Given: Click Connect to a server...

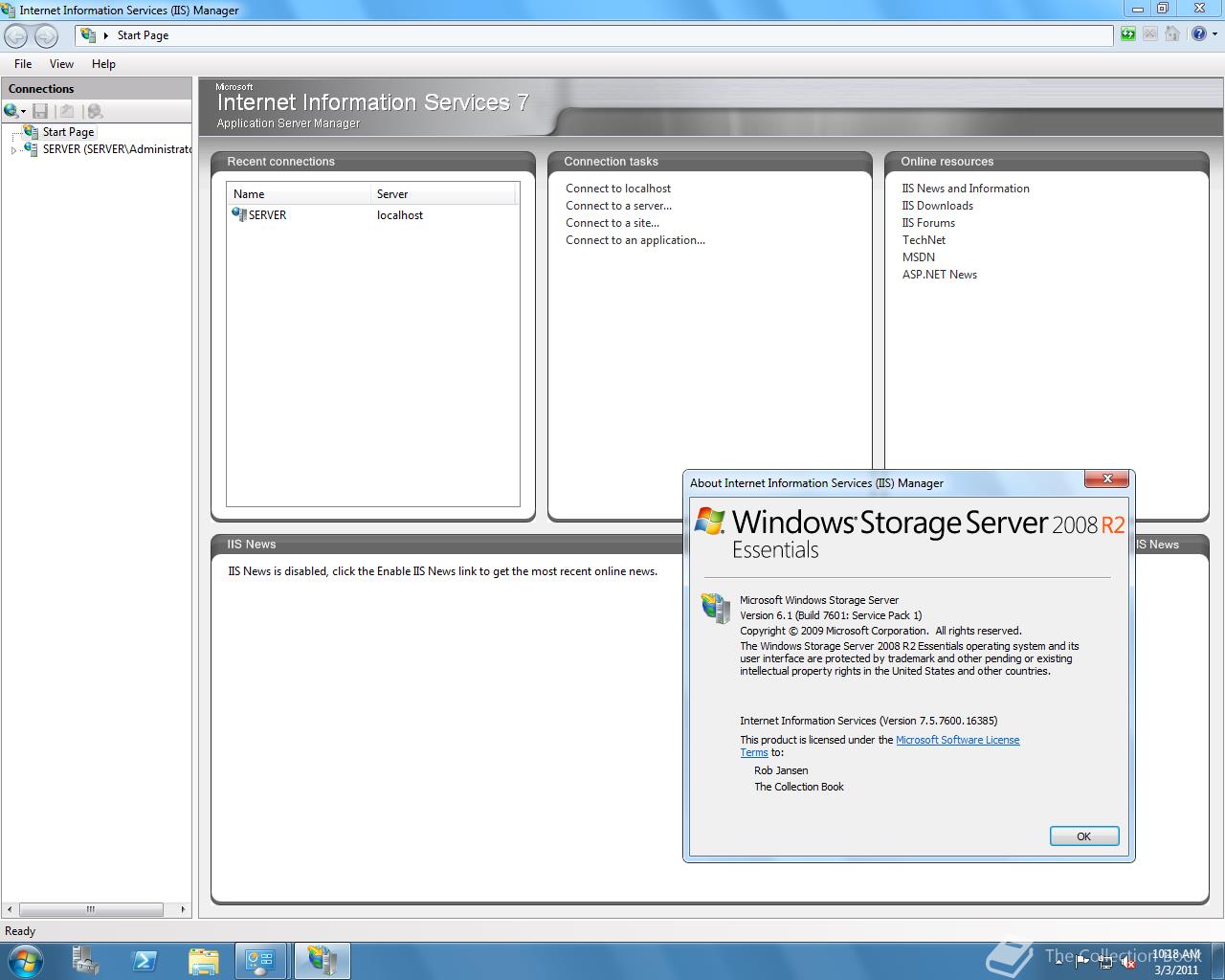Looking at the screenshot, I should point(619,206).
